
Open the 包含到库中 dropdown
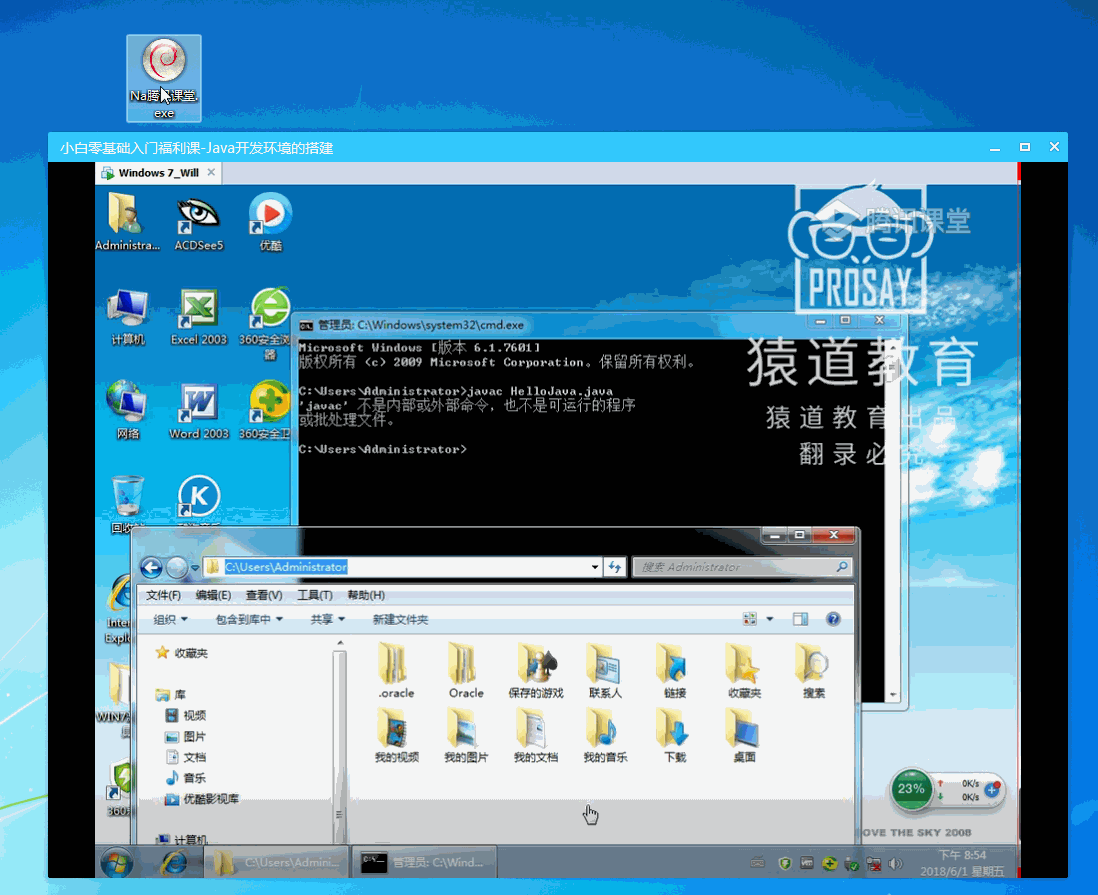click(249, 620)
